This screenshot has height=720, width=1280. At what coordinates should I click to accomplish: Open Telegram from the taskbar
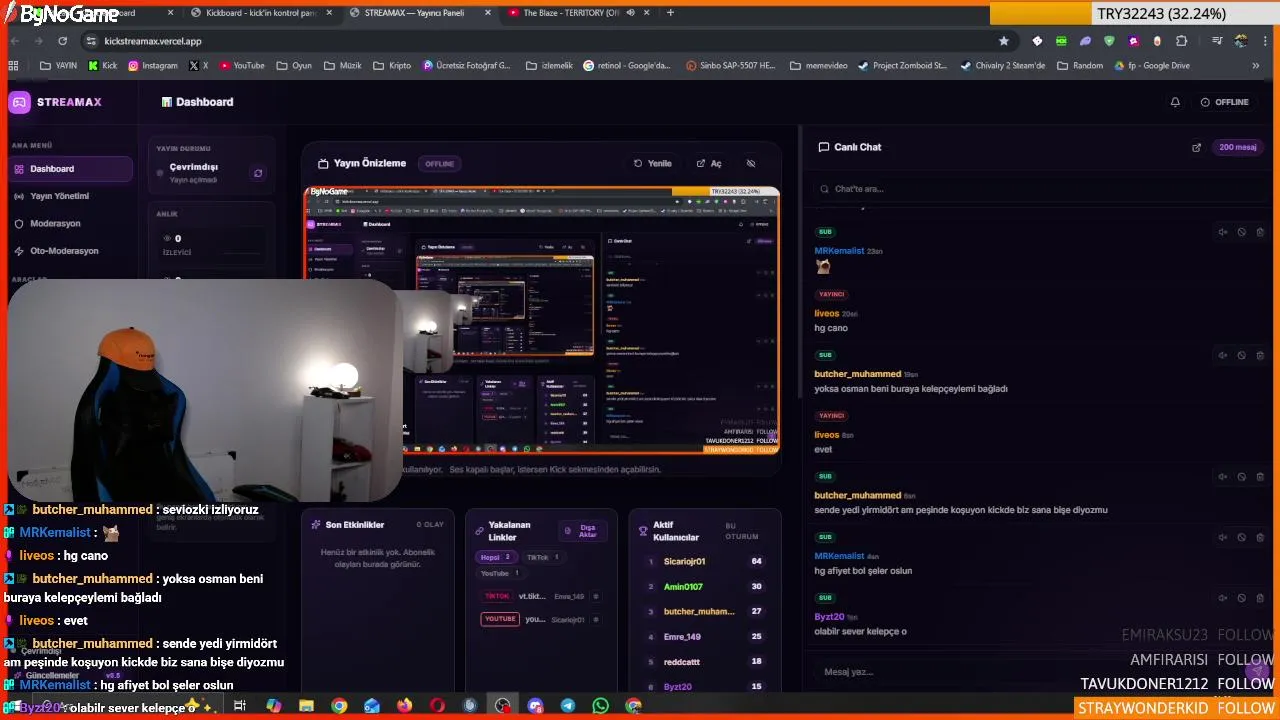click(567, 706)
